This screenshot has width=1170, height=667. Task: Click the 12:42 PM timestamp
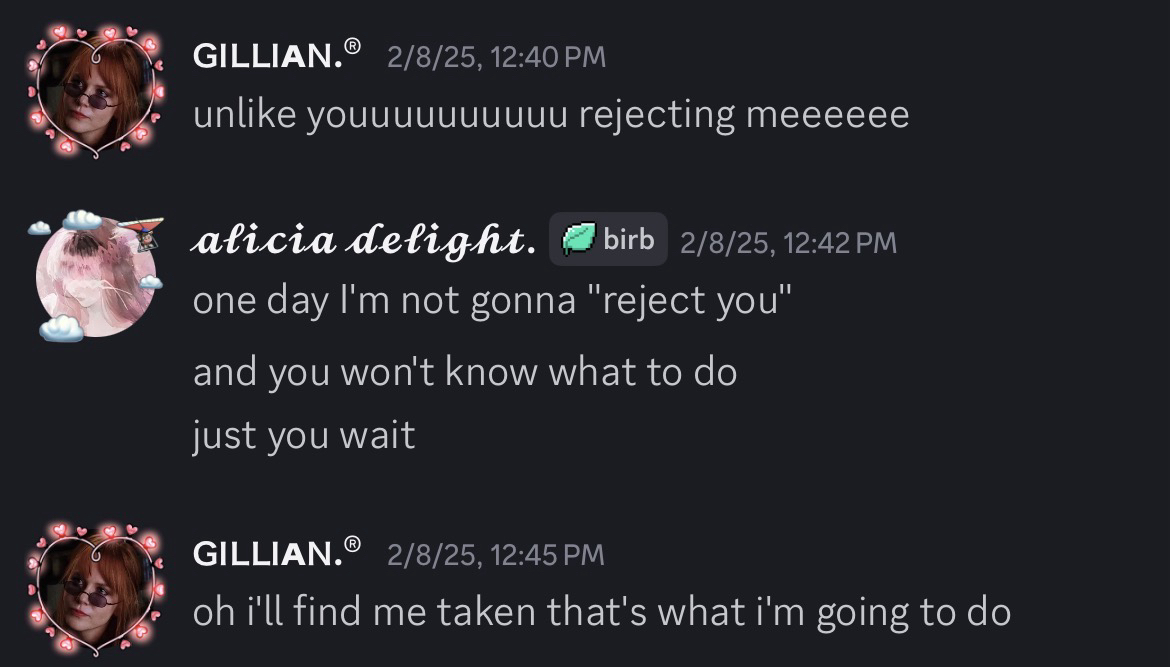tap(788, 242)
